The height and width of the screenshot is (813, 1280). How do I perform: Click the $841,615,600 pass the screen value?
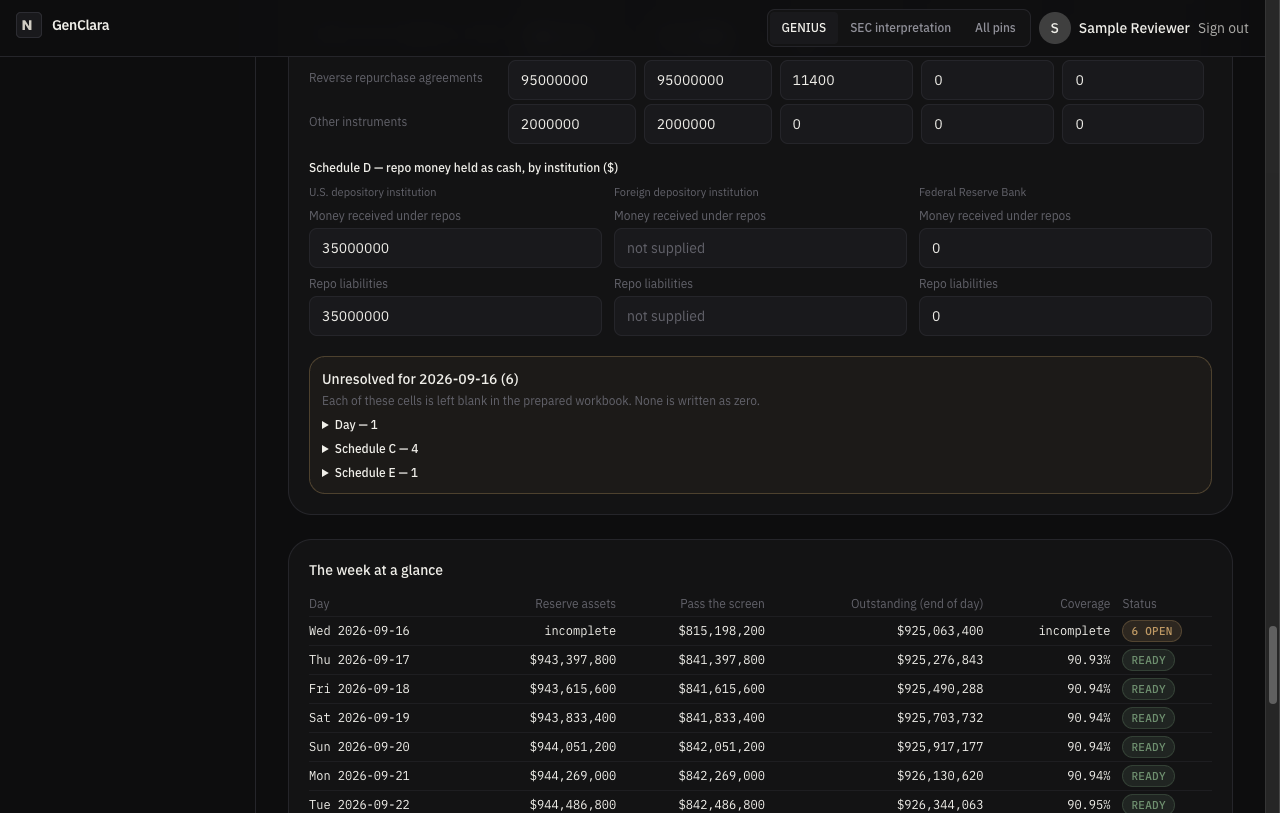[721, 689]
